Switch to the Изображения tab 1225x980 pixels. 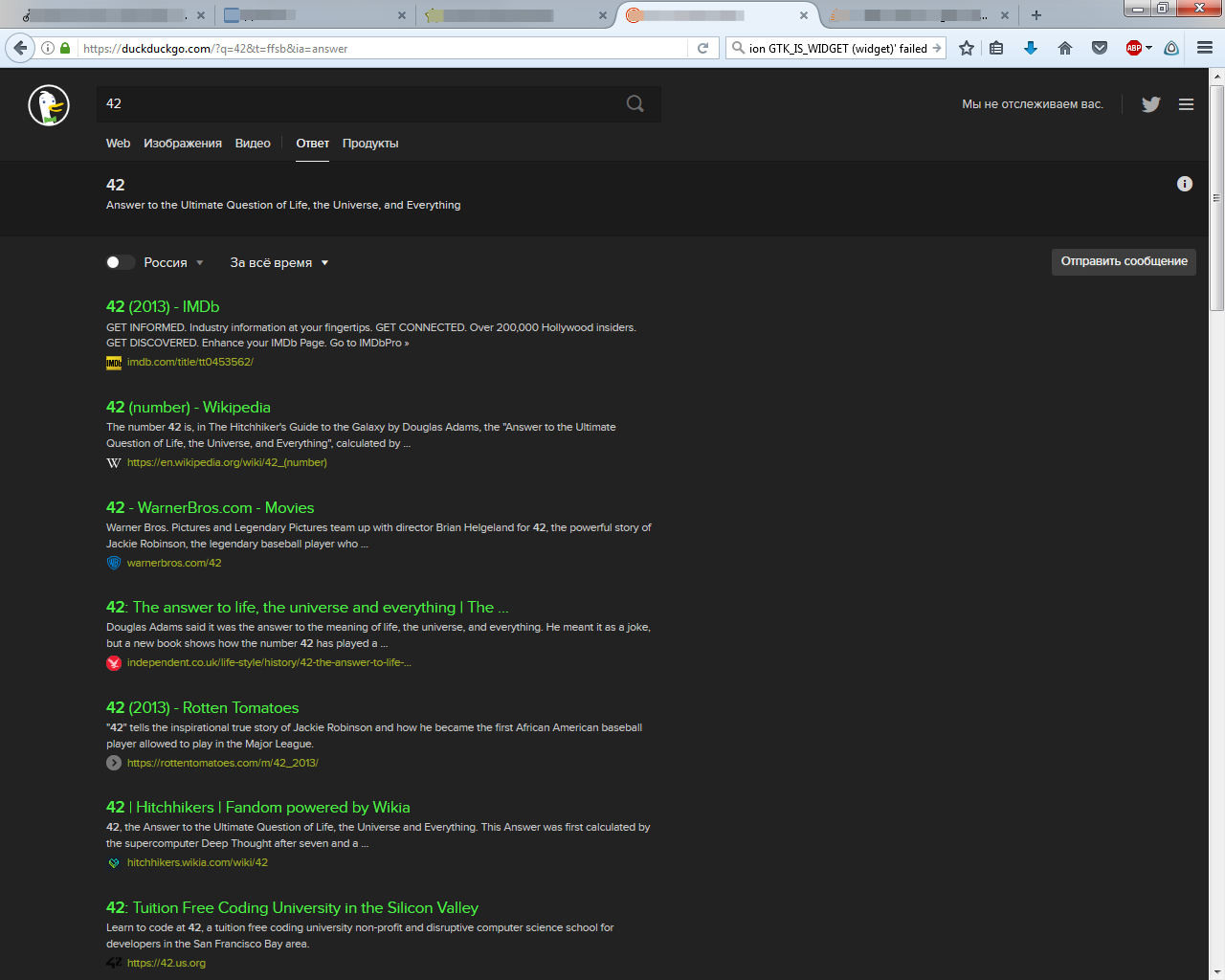183,144
